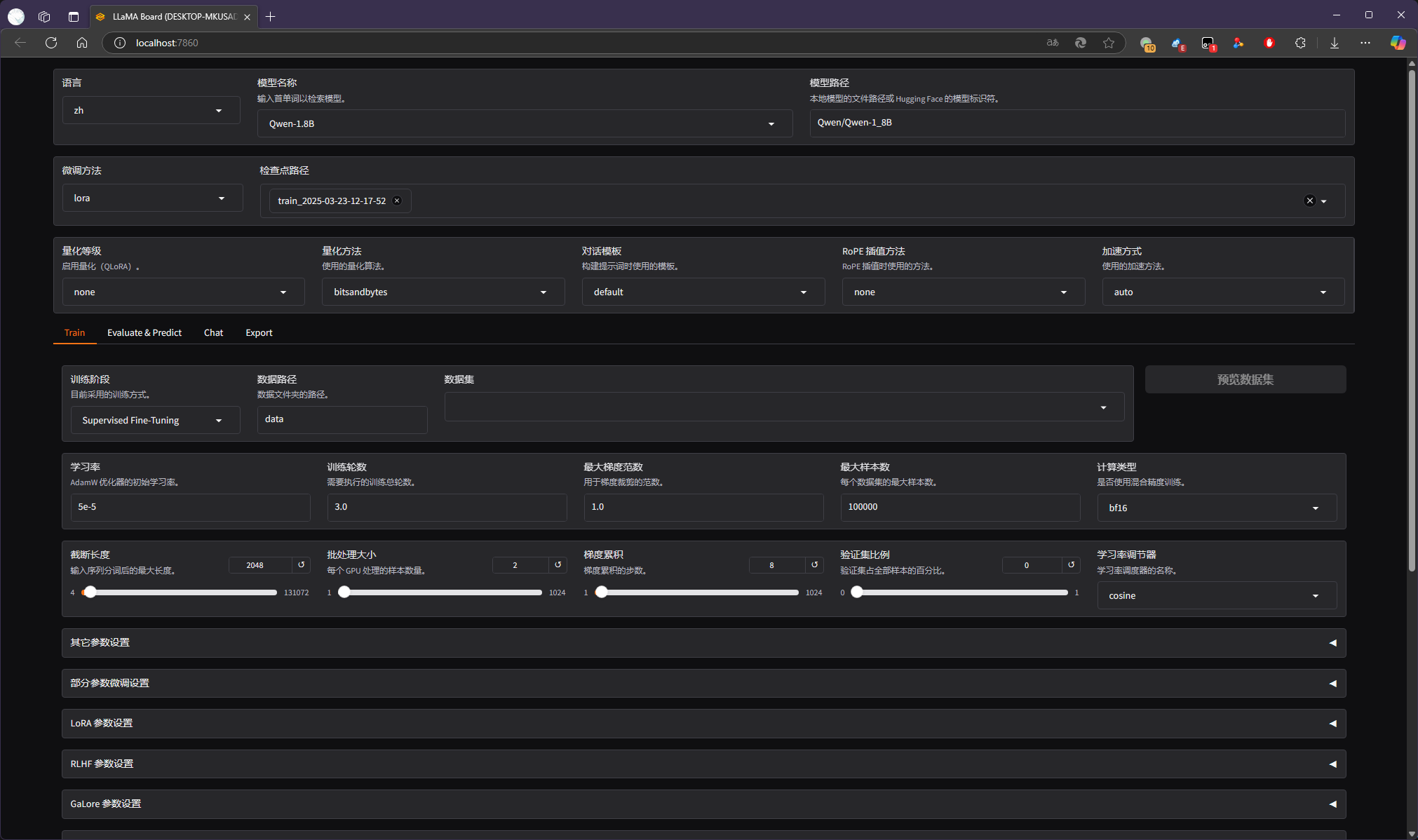This screenshot has height=840, width=1418.
Task: Open the tab actions menu icon in title bar
Action: 74,16
